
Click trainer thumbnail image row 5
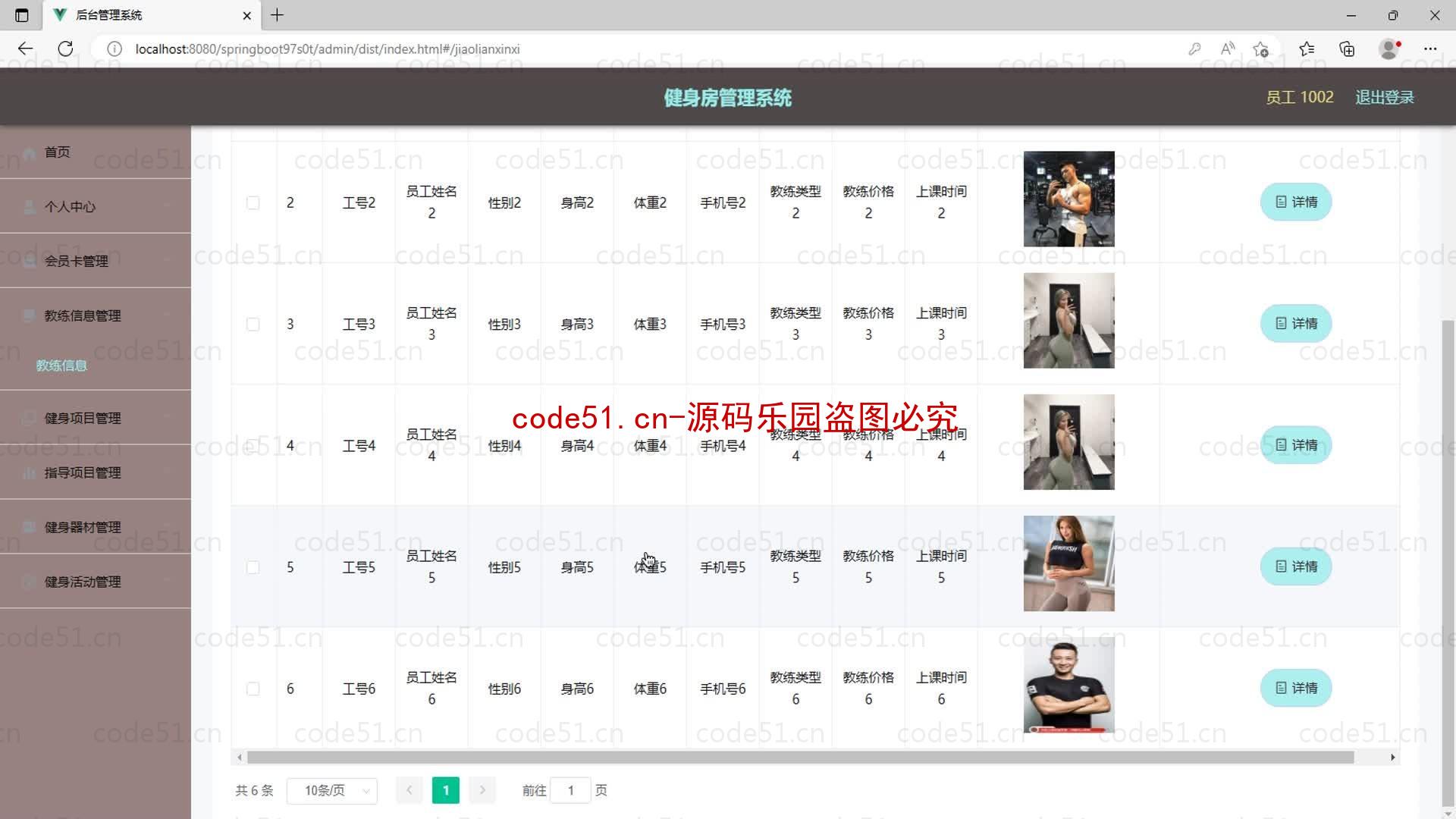tap(1068, 564)
